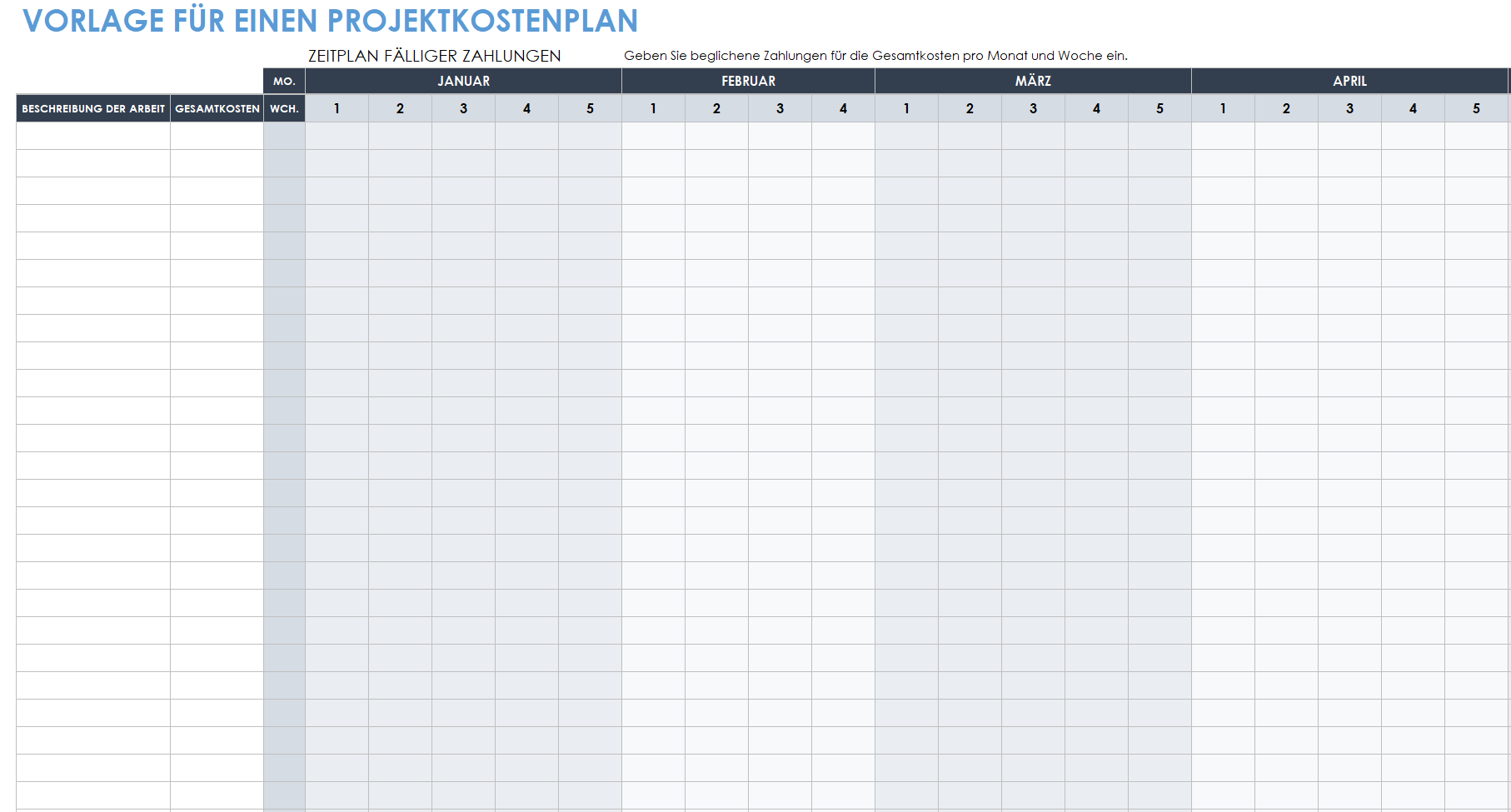Click the title 'Vorlage für einen Projektkostenplan'
Screen dimensions: 1511x812
331,21
